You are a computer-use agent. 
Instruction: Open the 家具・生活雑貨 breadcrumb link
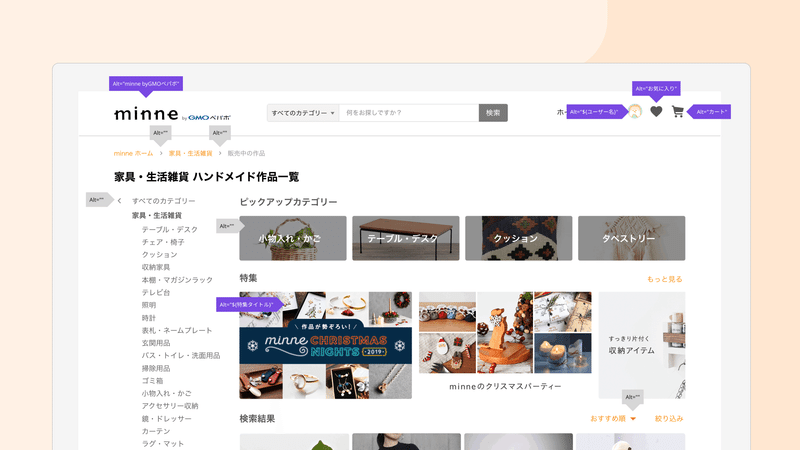[190, 153]
